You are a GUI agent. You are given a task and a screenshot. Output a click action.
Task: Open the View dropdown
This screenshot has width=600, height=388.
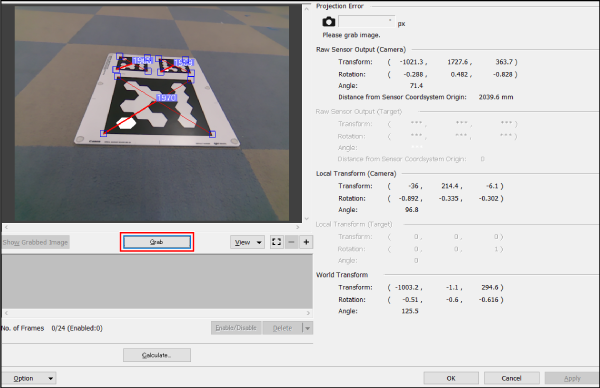(247, 242)
